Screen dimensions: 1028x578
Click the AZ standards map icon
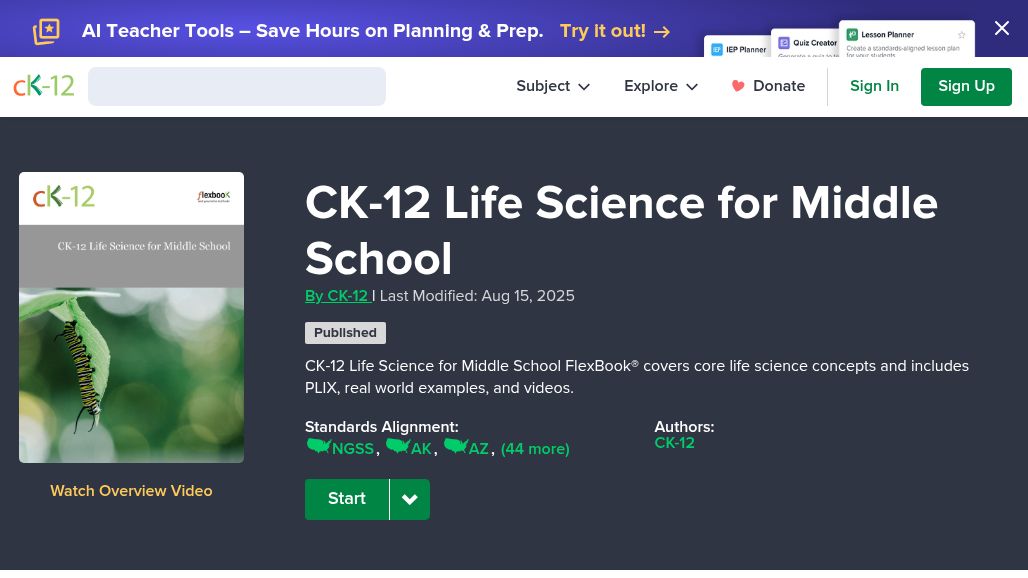coord(456,446)
